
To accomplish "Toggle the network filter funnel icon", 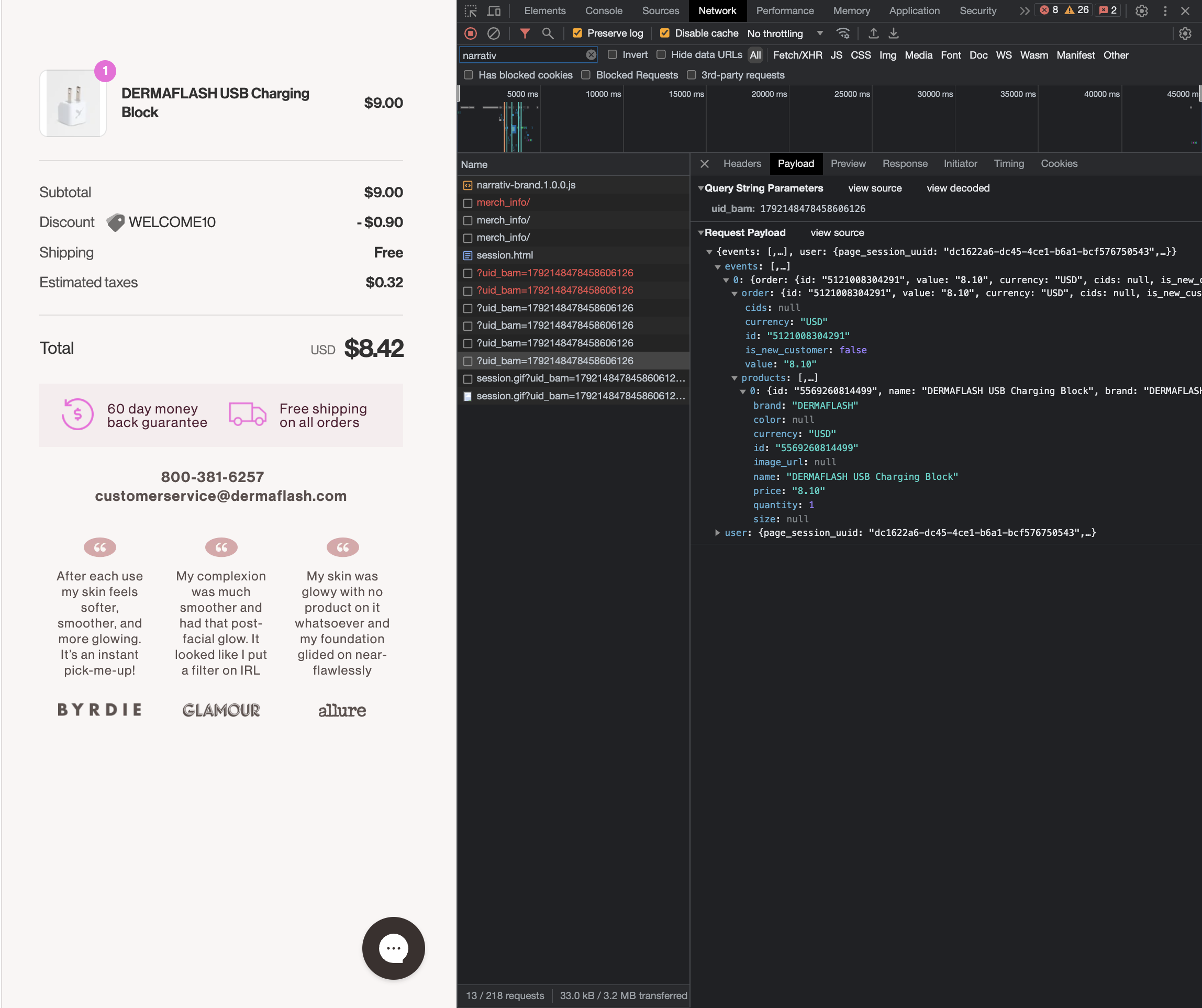I will tap(524, 33).
